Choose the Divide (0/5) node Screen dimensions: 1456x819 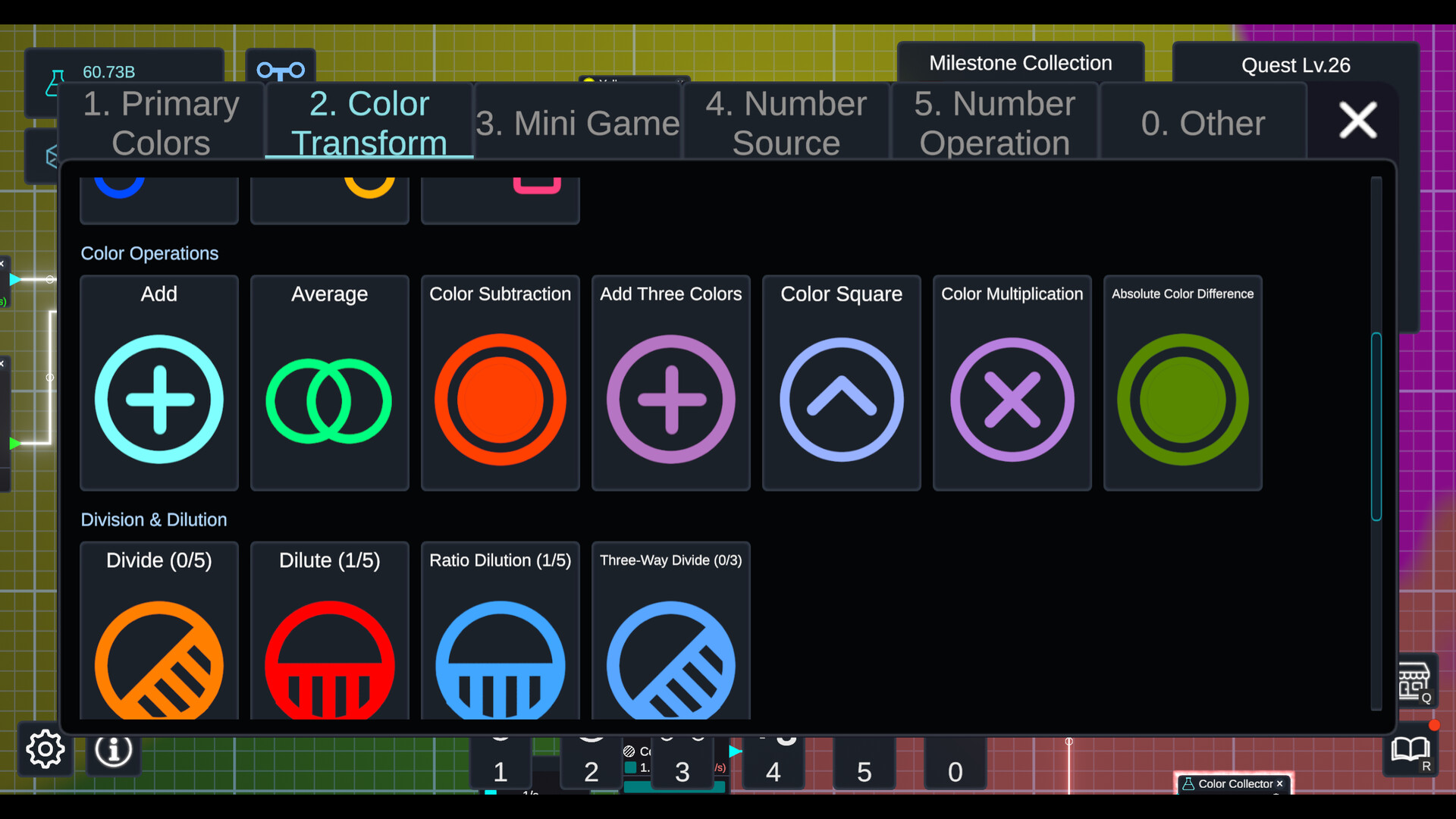pos(159,631)
